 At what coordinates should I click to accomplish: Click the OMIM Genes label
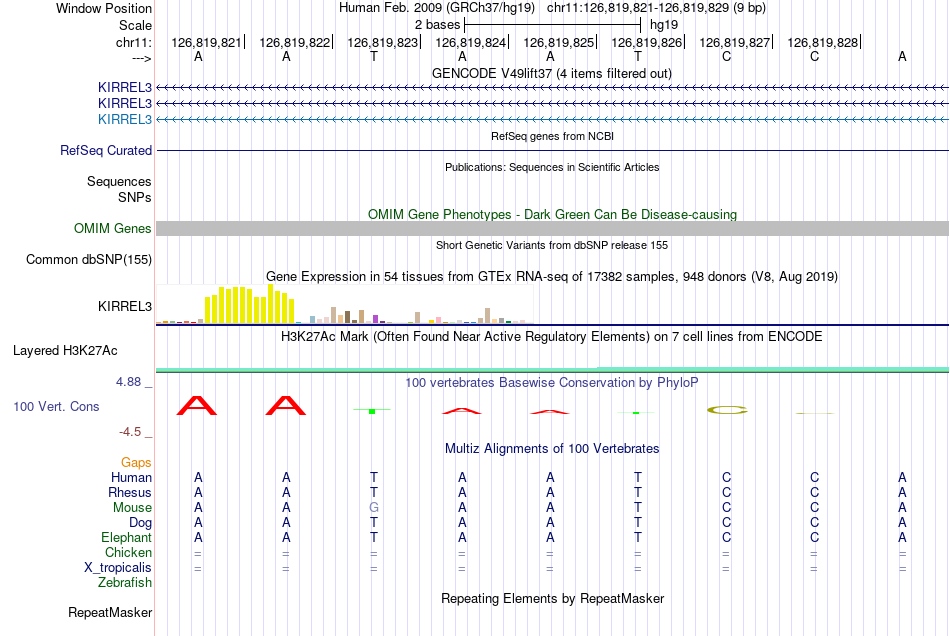coord(112,228)
